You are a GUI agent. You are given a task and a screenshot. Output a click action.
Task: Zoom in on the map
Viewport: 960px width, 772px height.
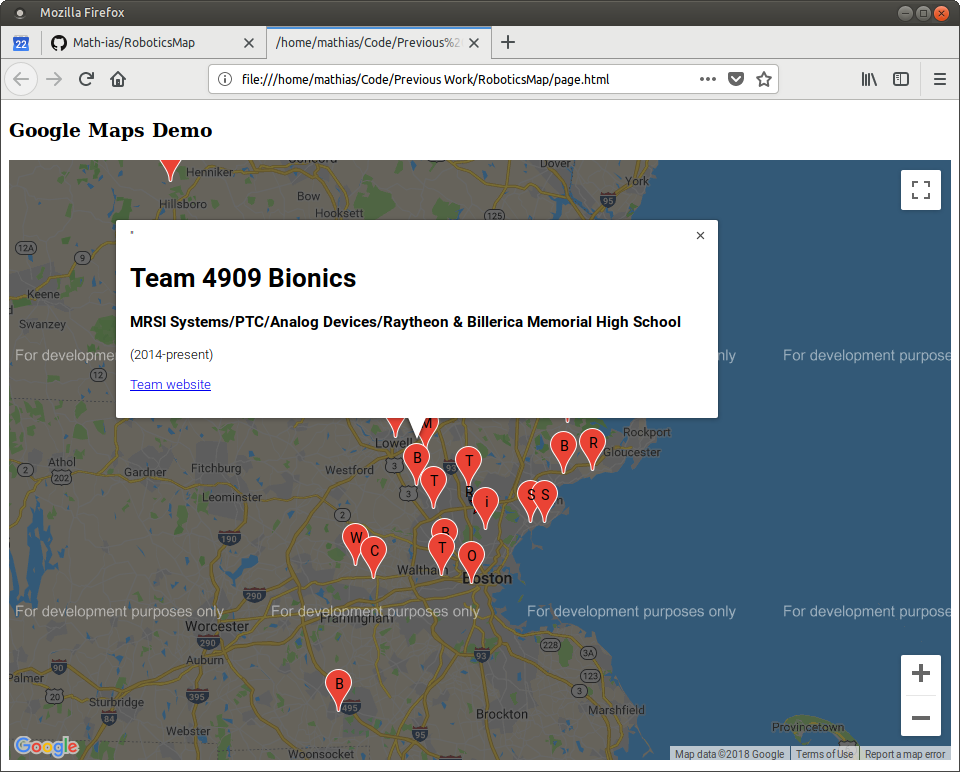(x=920, y=674)
